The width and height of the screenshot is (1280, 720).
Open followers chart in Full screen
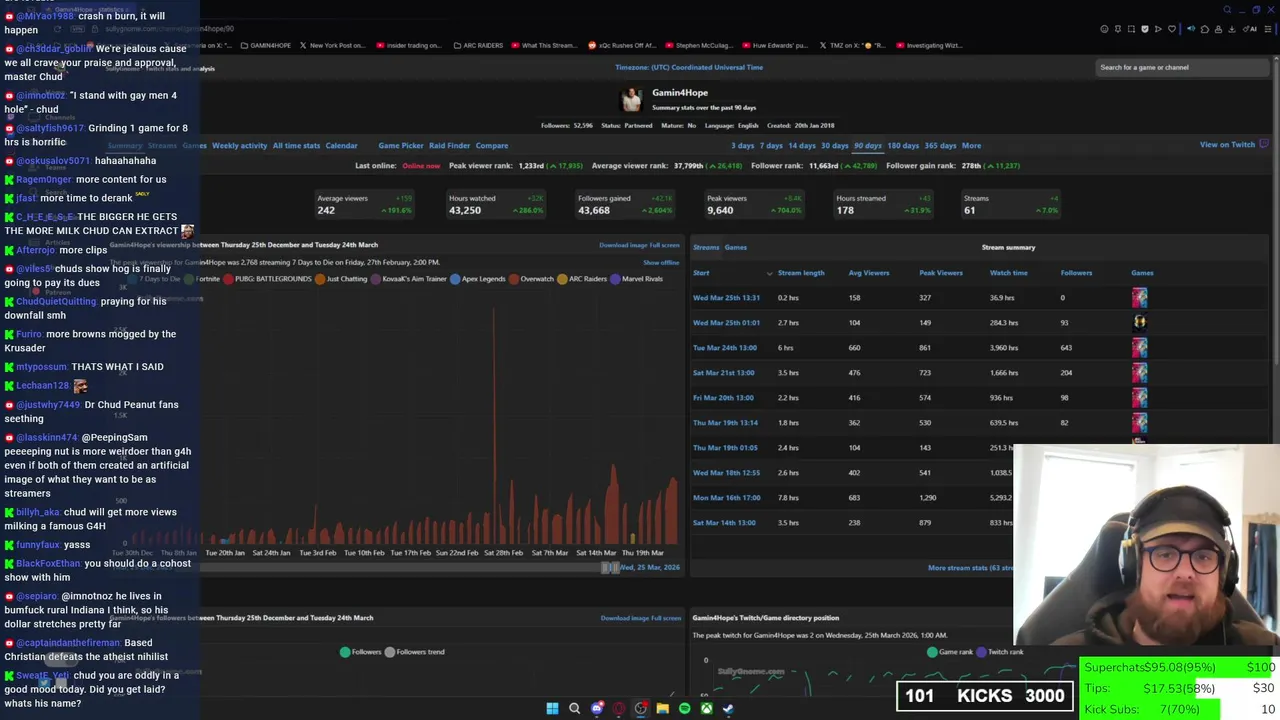point(665,618)
